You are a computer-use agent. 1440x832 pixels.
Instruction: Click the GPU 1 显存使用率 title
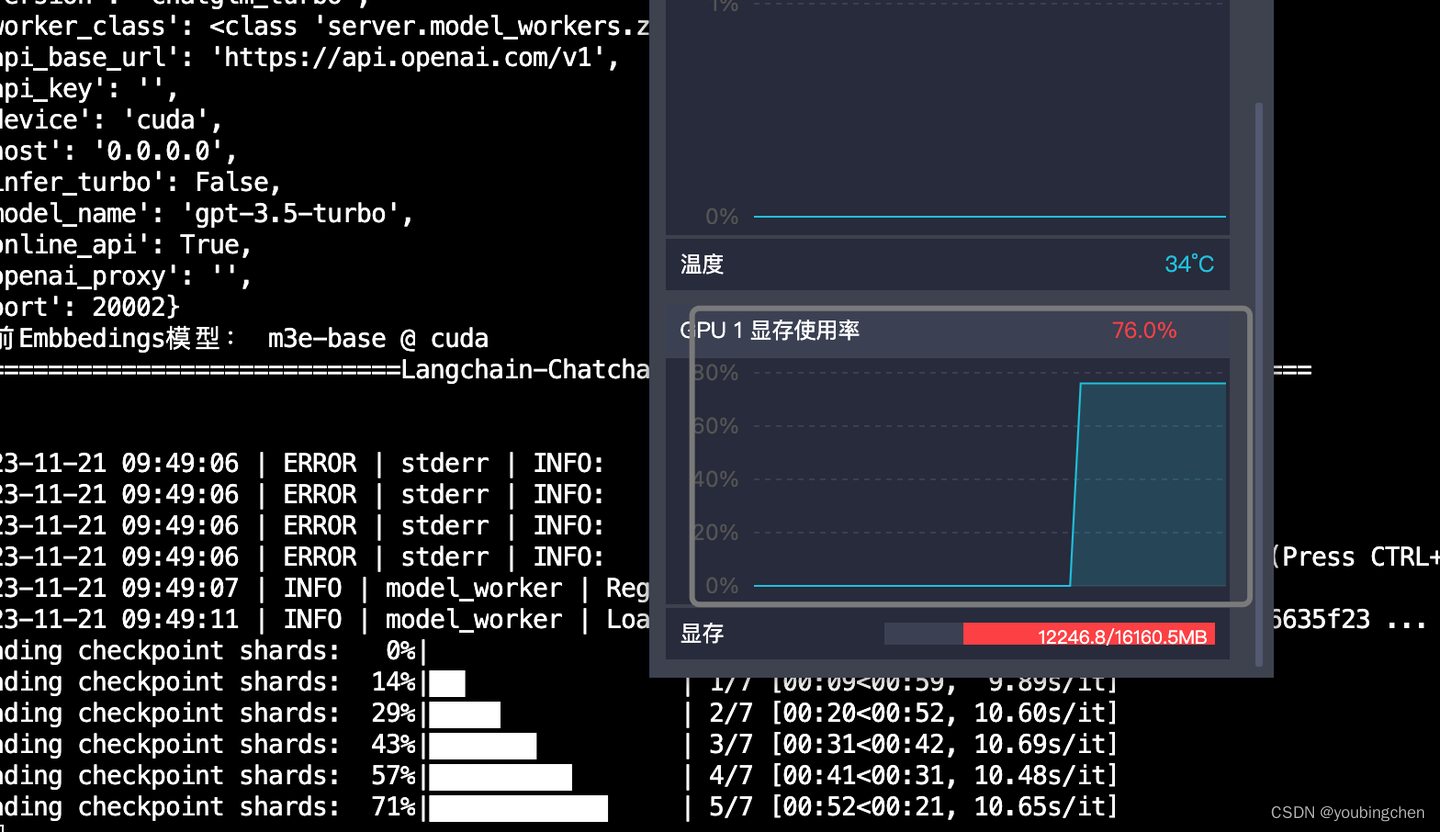tap(770, 330)
